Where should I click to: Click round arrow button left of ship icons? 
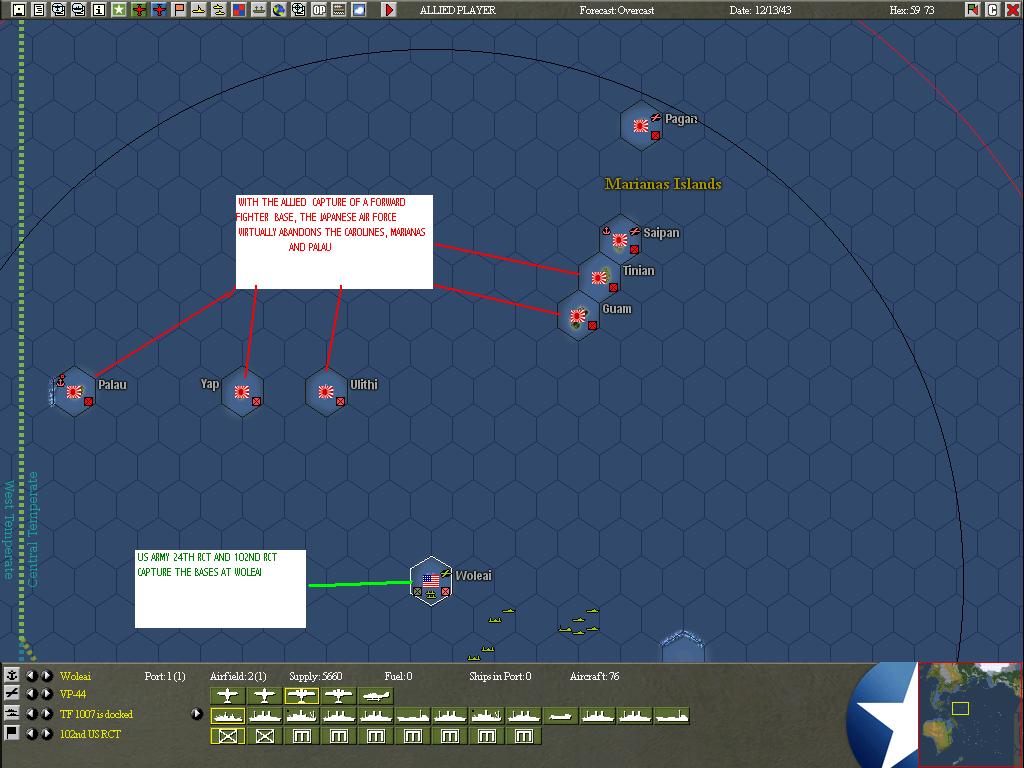click(x=197, y=714)
